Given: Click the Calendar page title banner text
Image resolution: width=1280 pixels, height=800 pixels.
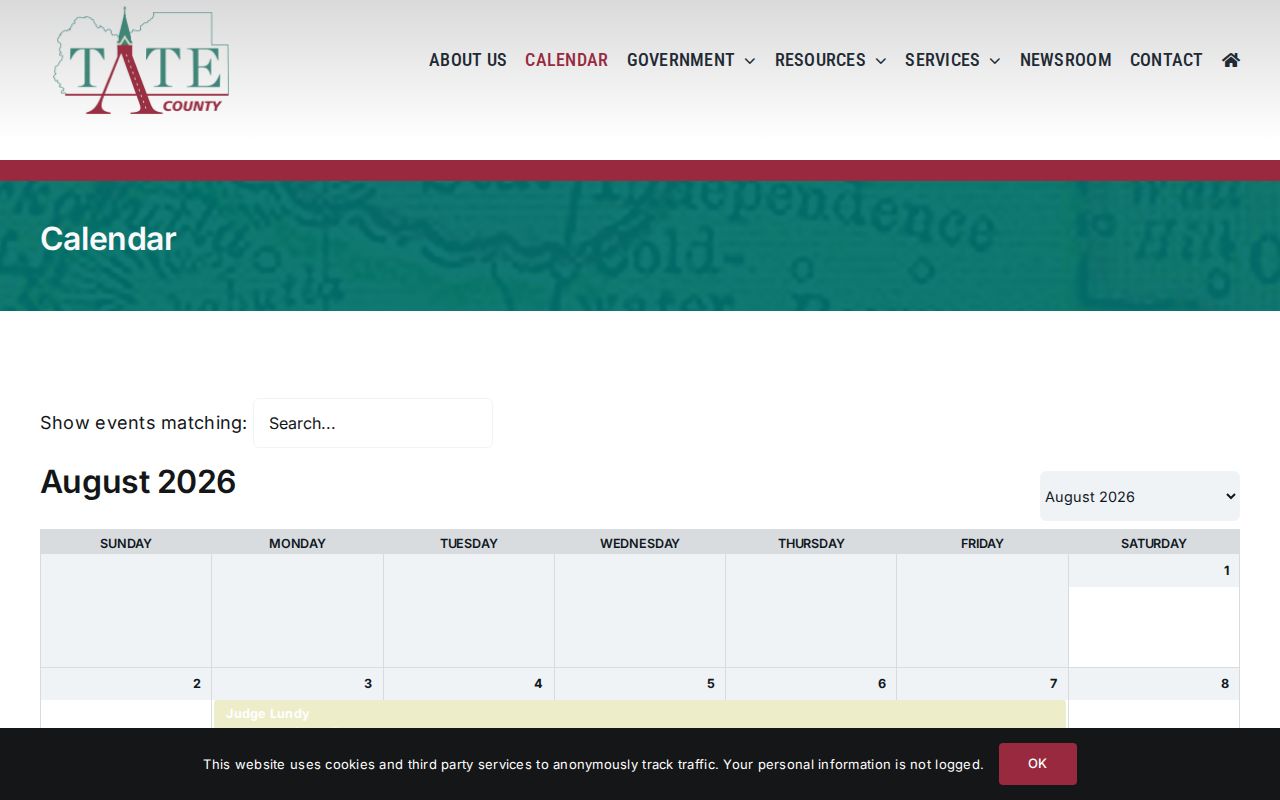Looking at the screenshot, I should click(108, 239).
